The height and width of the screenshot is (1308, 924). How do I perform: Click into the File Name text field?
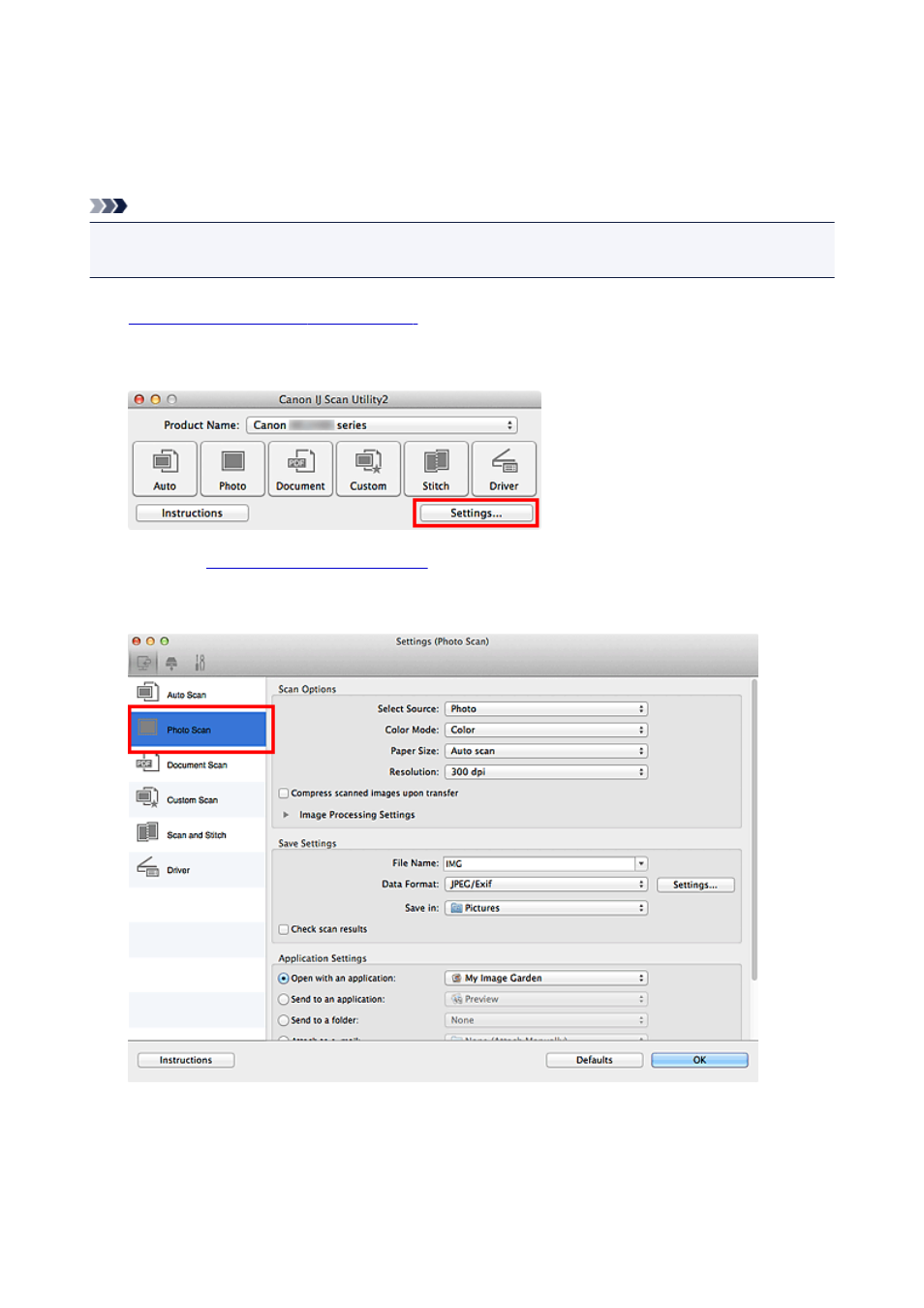point(539,863)
